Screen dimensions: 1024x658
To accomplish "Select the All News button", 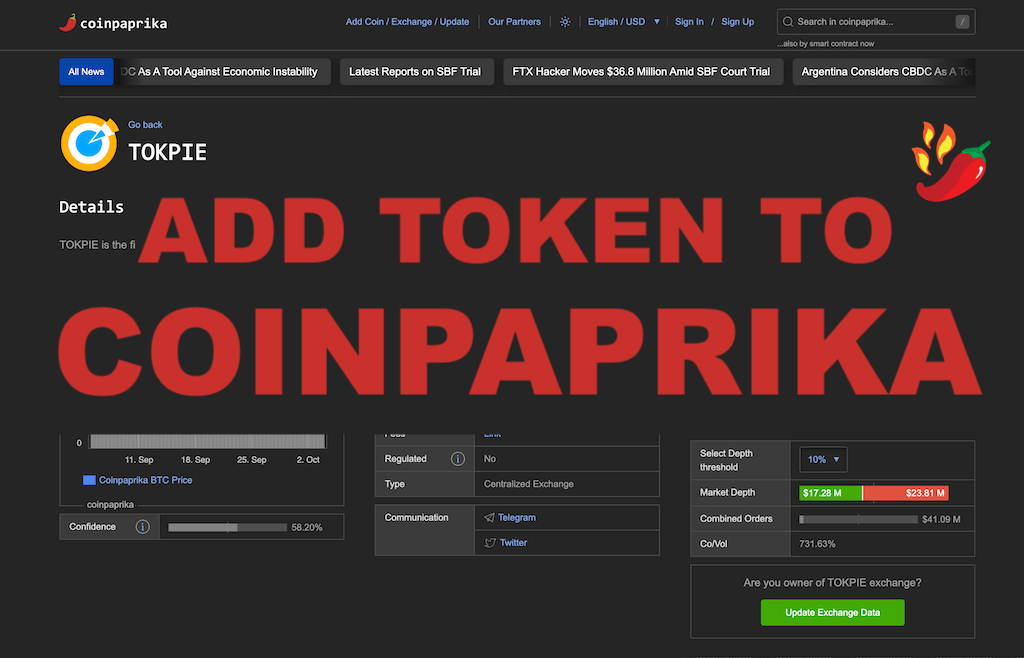I will 86,72.
